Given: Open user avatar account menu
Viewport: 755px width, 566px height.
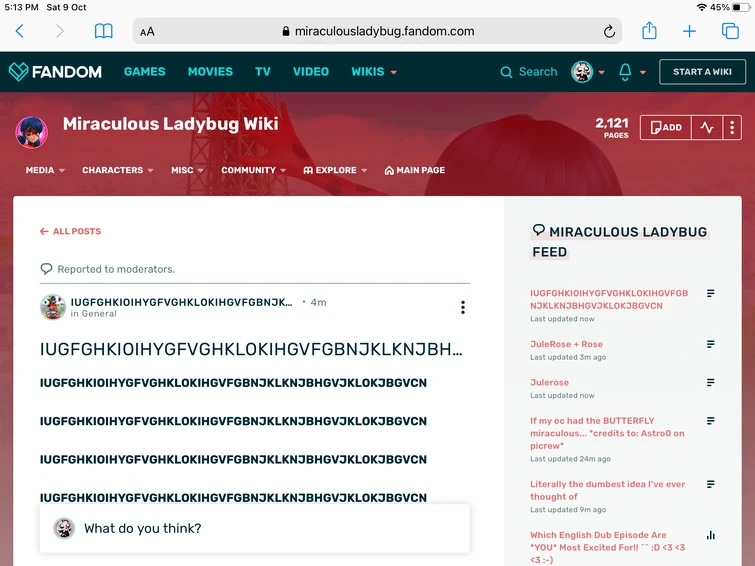Looking at the screenshot, I should (587, 72).
